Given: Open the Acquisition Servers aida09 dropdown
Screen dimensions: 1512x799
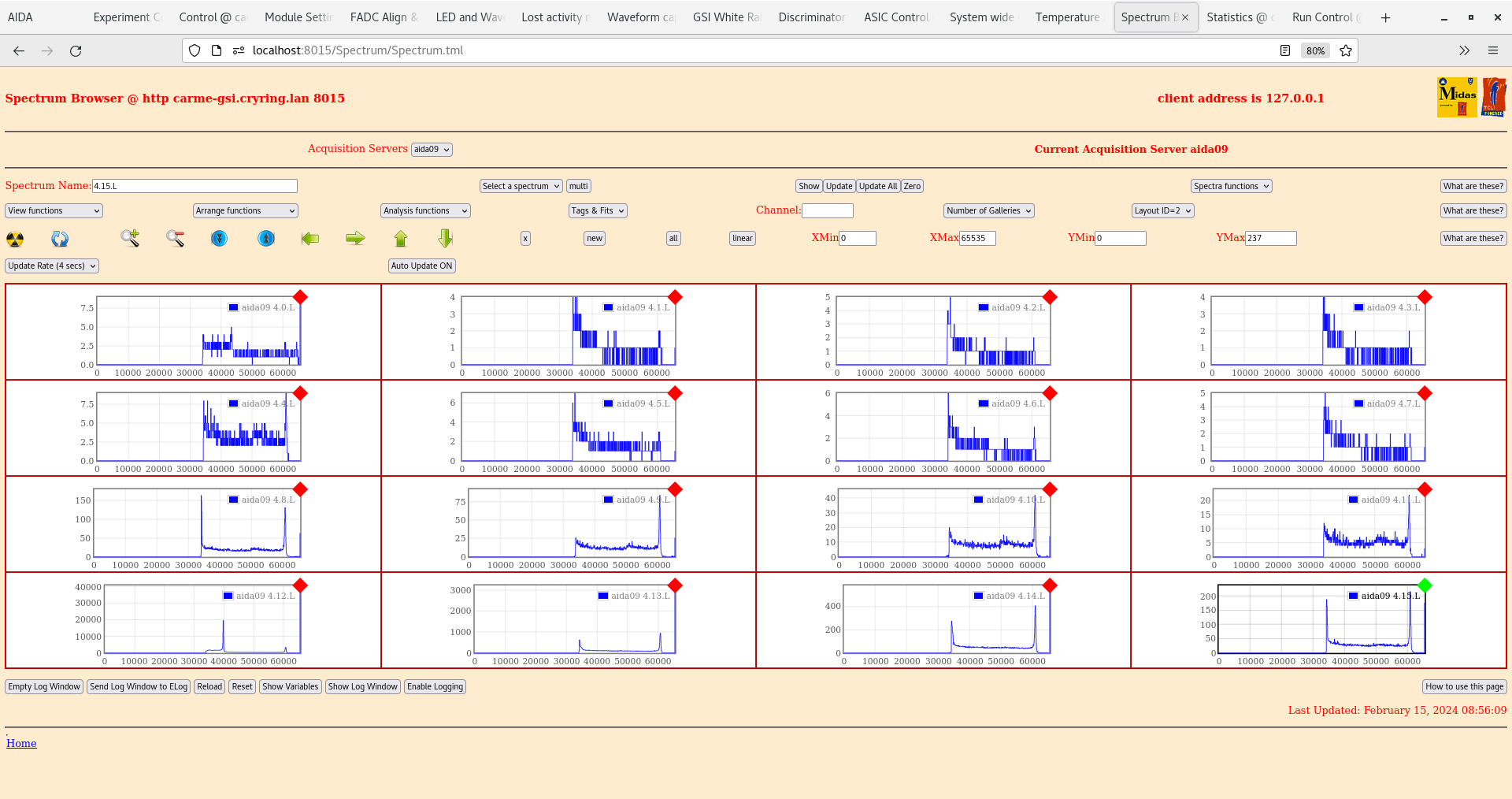Looking at the screenshot, I should tap(432, 150).
